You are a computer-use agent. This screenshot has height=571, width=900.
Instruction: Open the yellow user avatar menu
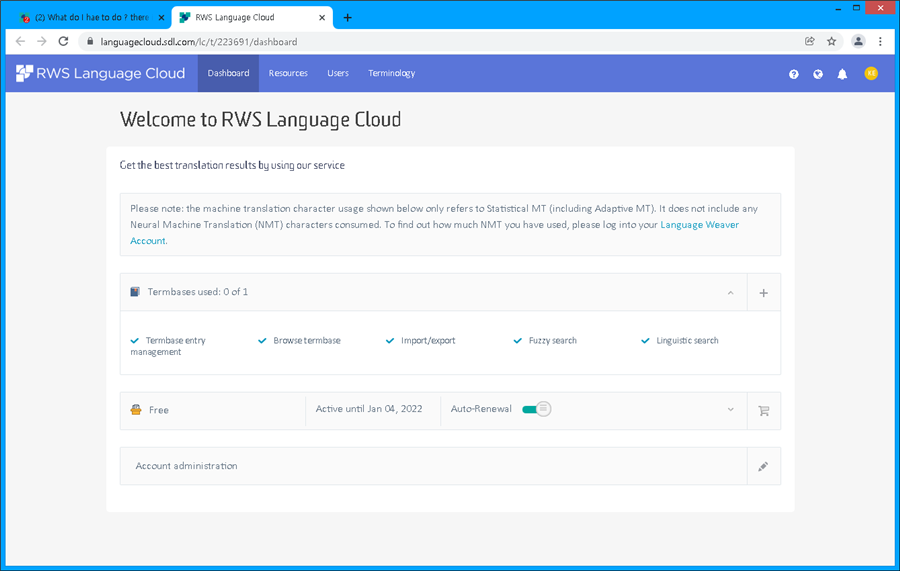pyautogui.click(x=871, y=73)
